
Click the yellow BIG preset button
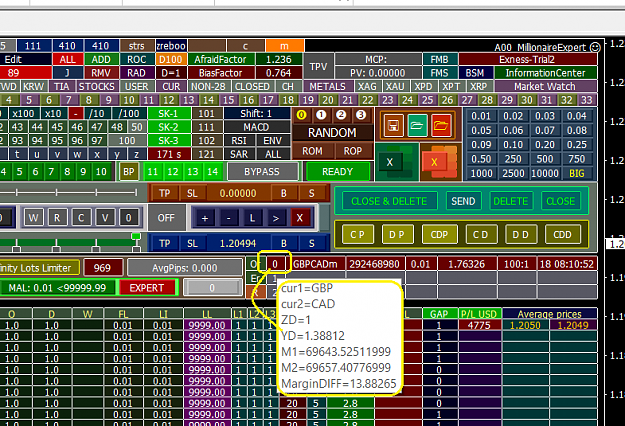click(x=577, y=173)
